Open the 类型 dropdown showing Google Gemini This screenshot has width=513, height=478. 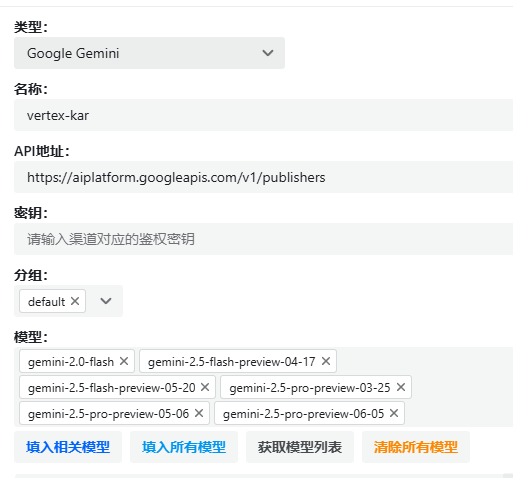[x=149, y=53]
